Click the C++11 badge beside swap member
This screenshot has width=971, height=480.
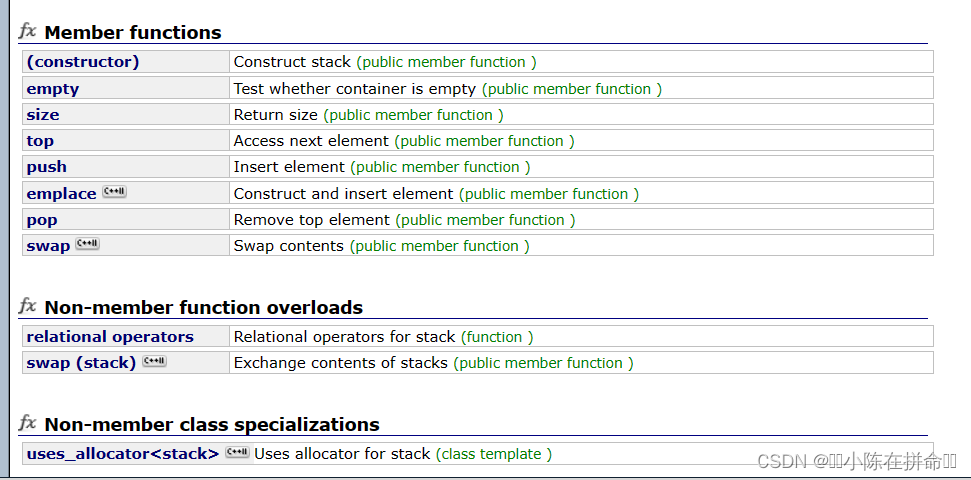[x=87, y=244]
